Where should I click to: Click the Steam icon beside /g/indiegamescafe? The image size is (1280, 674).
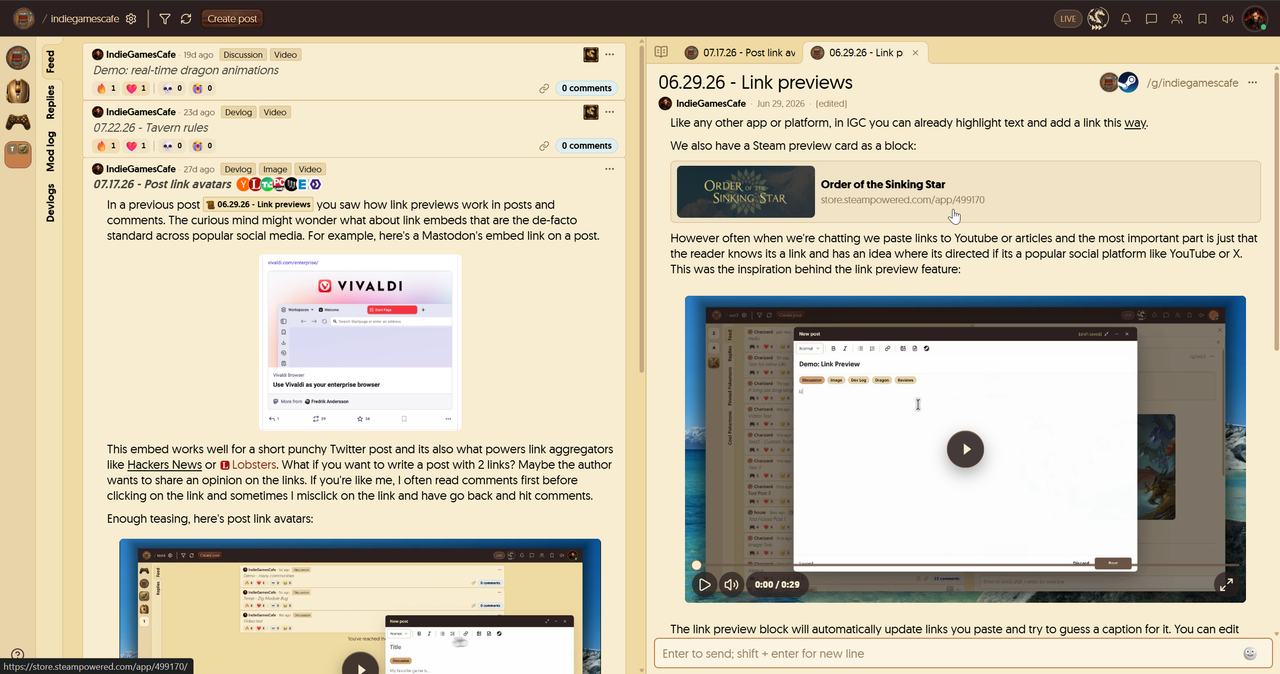1128,82
